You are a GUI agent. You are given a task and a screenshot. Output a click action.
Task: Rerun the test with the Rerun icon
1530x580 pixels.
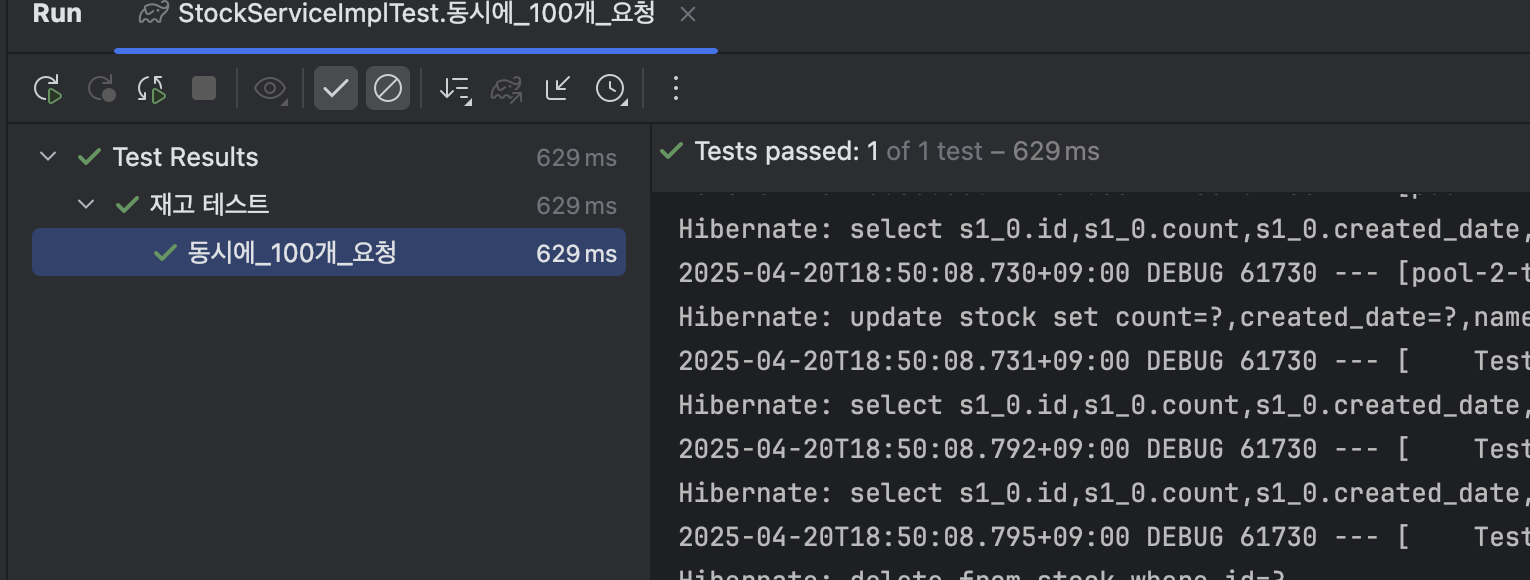click(48, 89)
